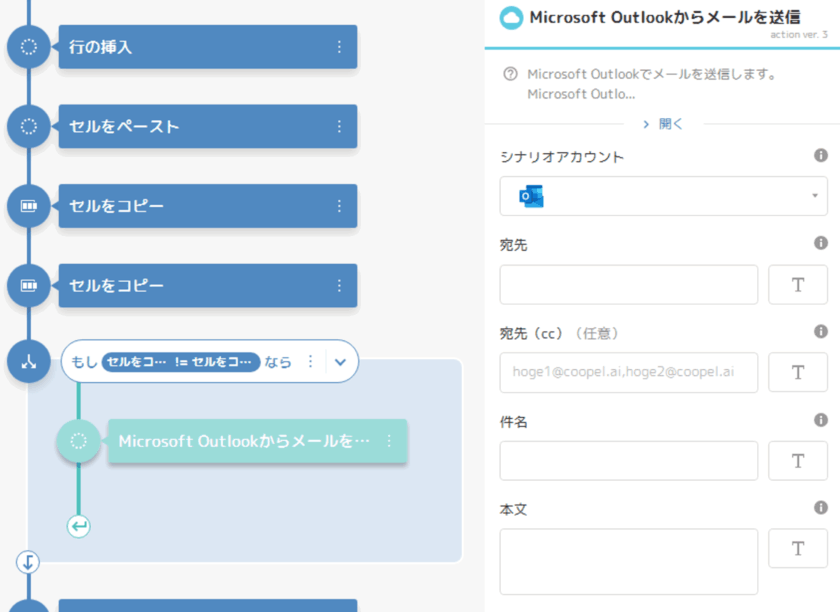The image size is (840, 612).
Task: Click the 件名 input field
Action: coord(628,460)
